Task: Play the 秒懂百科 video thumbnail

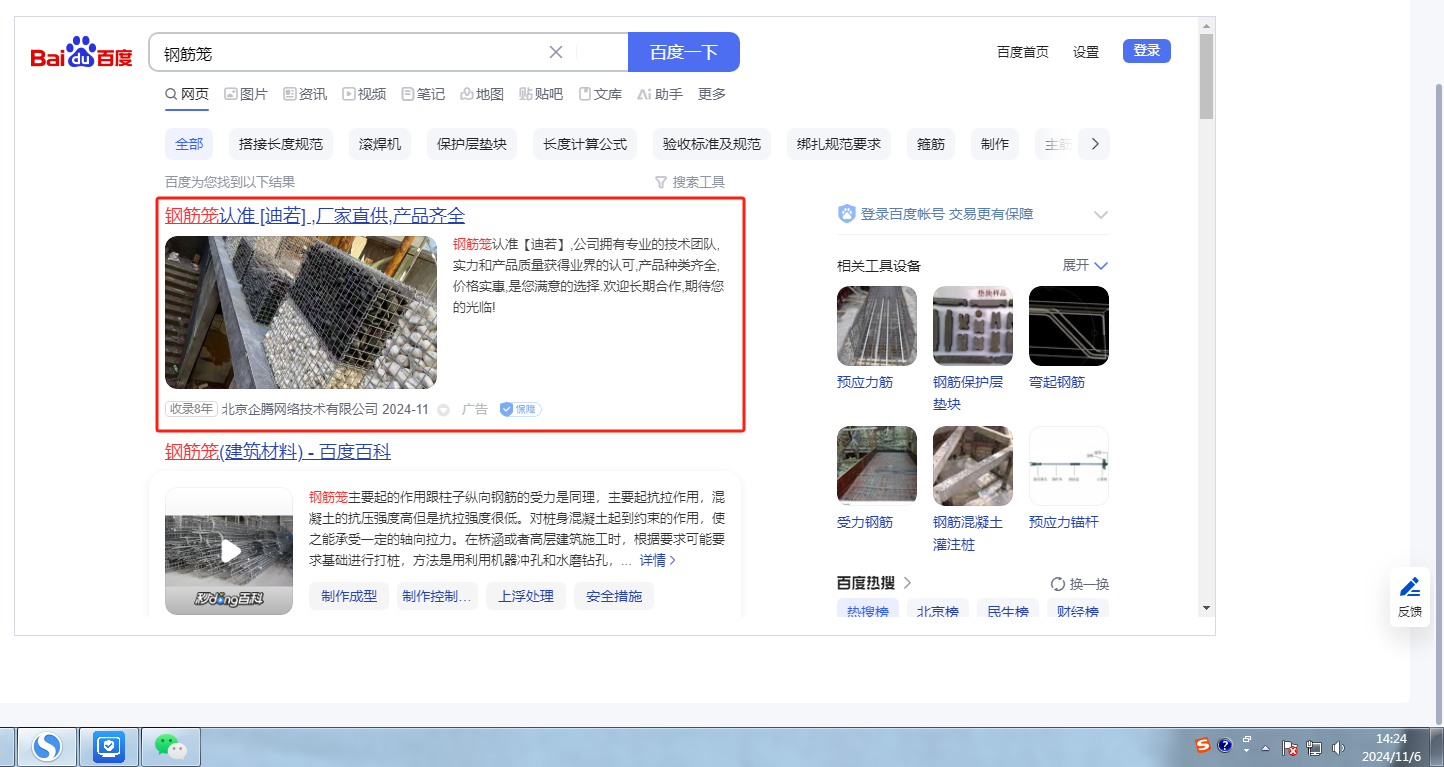Action: 229,551
